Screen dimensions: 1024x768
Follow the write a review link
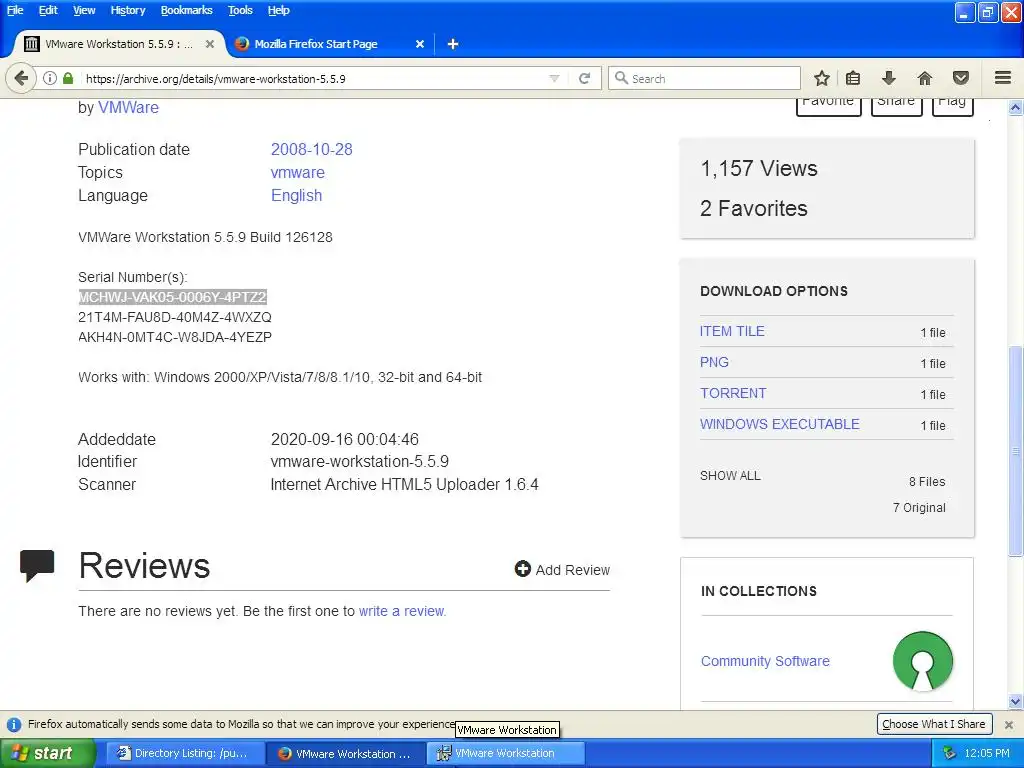click(402, 611)
